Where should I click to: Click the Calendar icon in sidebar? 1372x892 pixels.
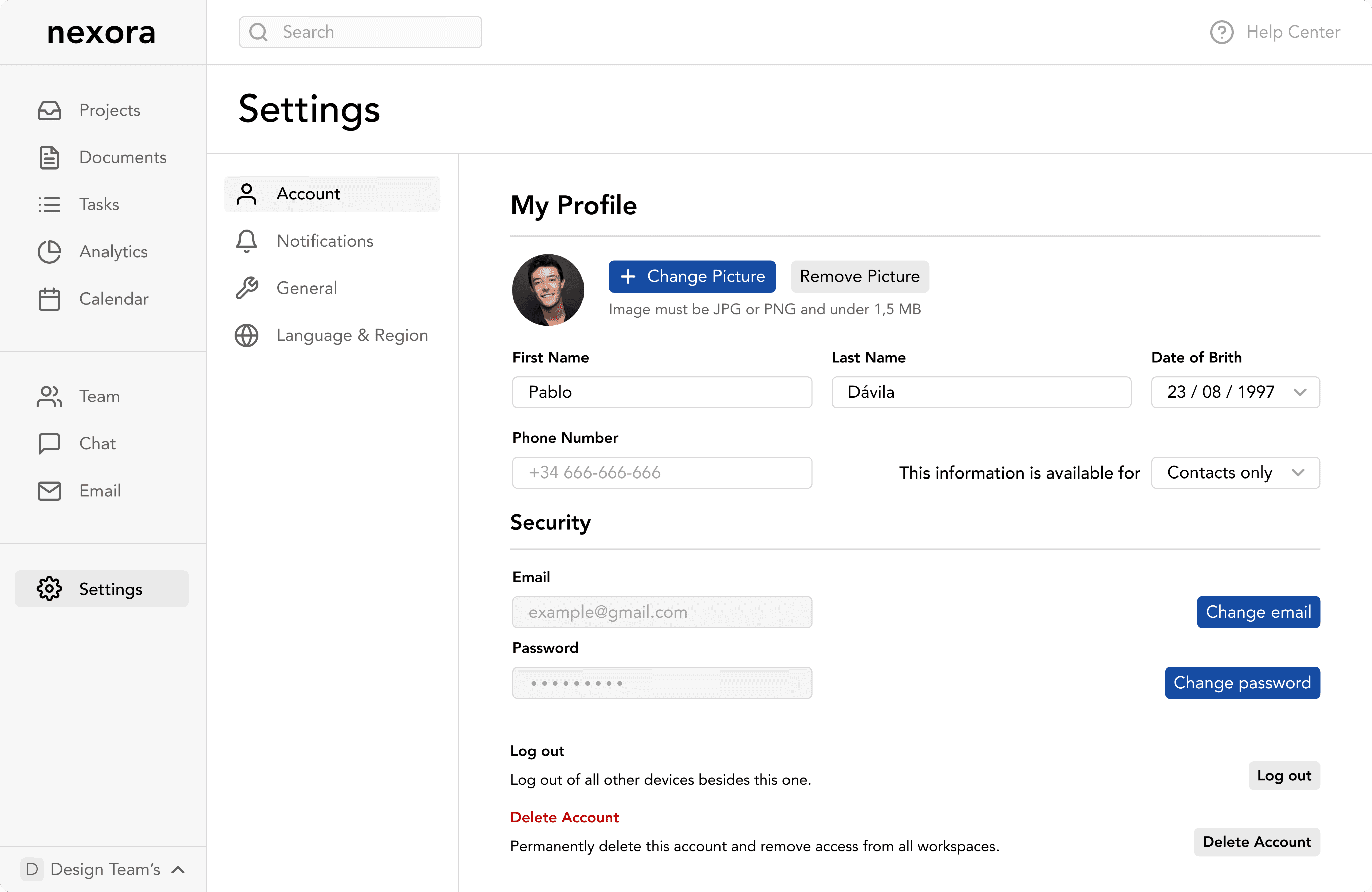[x=49, y=299]
